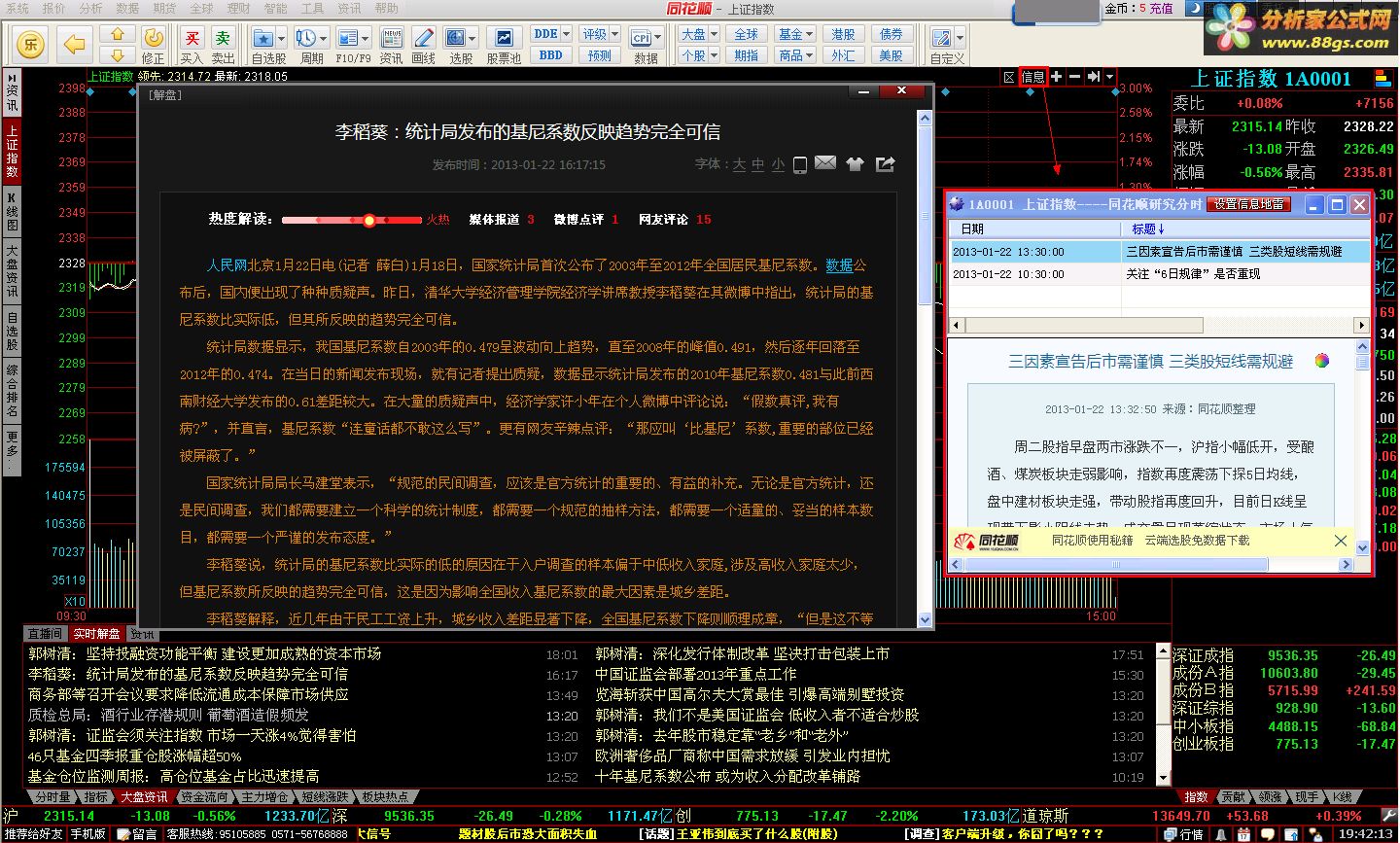Click the zoom-out minus icon above chart
Viewport: 1400px width, 843px height.
pos(1074,77)
